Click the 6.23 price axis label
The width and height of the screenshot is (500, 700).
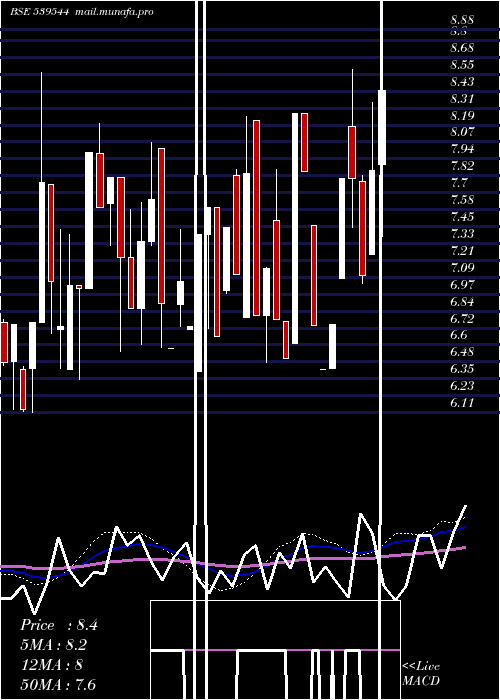pyautogui.click(x=462, y=386)
